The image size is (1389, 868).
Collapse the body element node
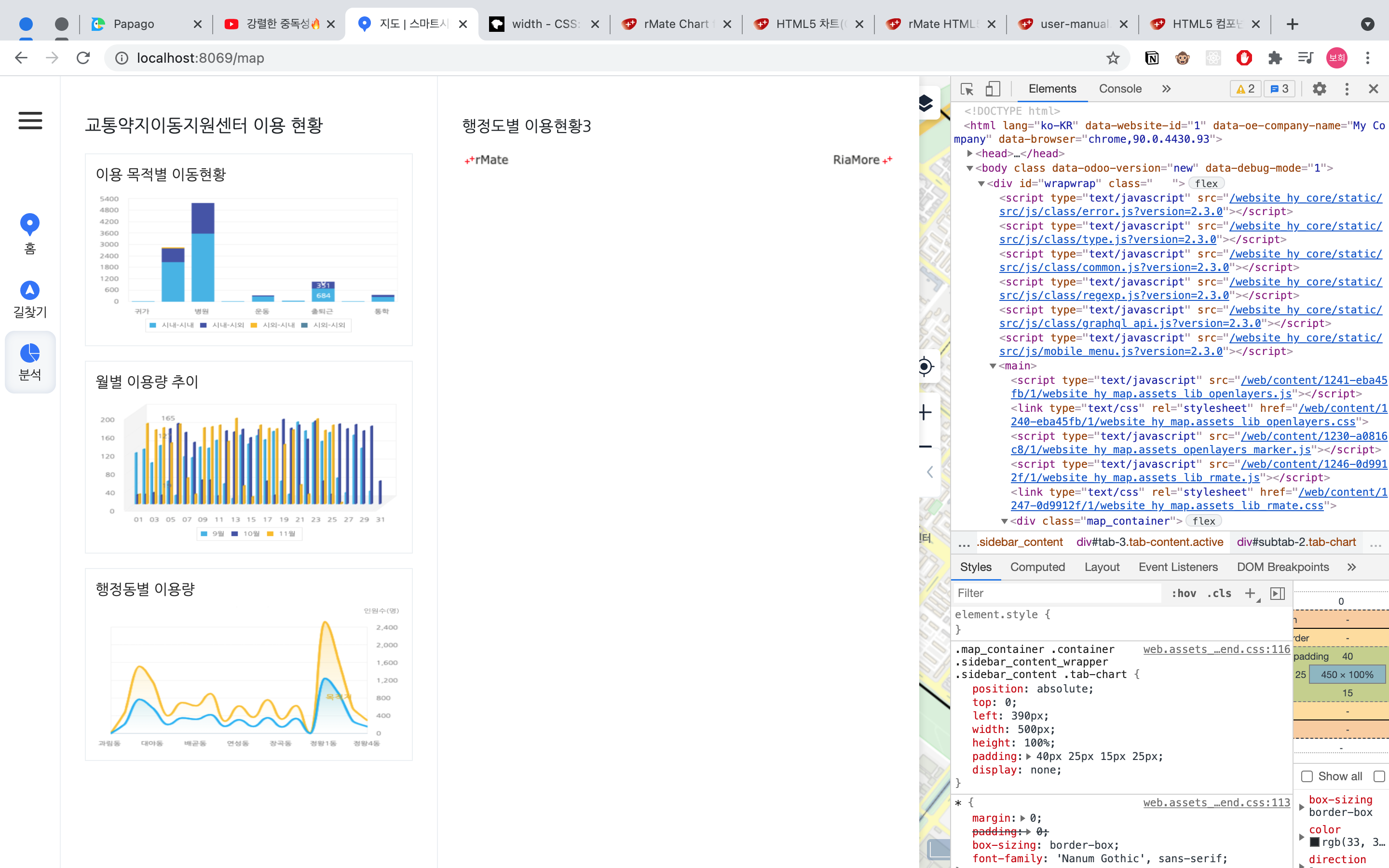point(969,168)
